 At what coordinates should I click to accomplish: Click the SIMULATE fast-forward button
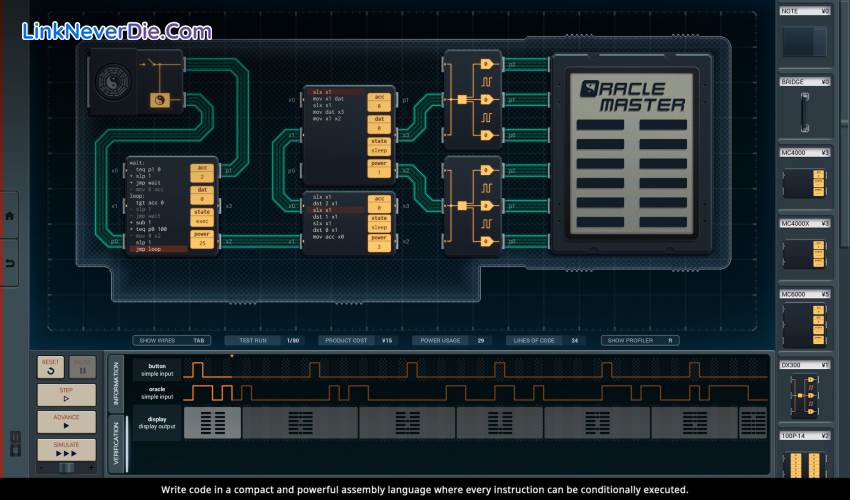click(x=66, y=449)
